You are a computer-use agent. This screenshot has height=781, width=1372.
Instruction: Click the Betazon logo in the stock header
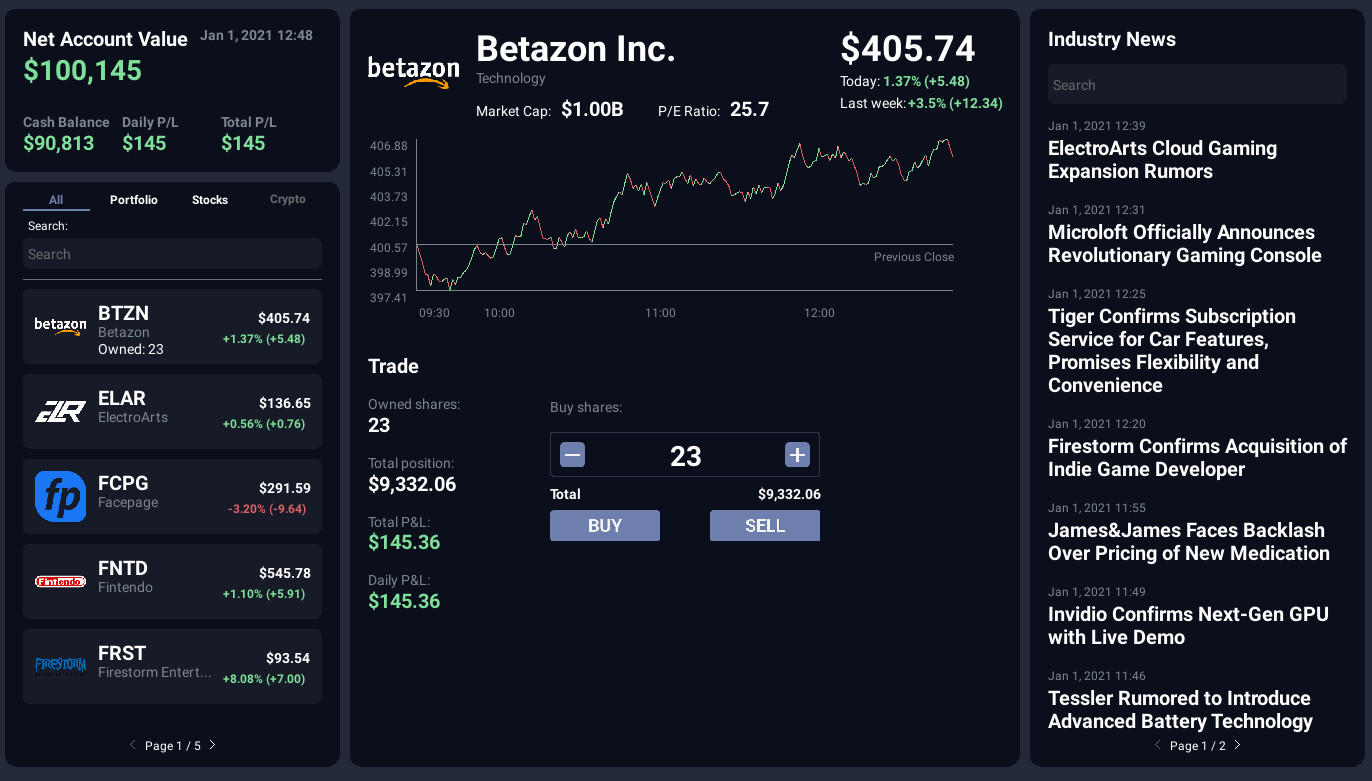point(413,70)
